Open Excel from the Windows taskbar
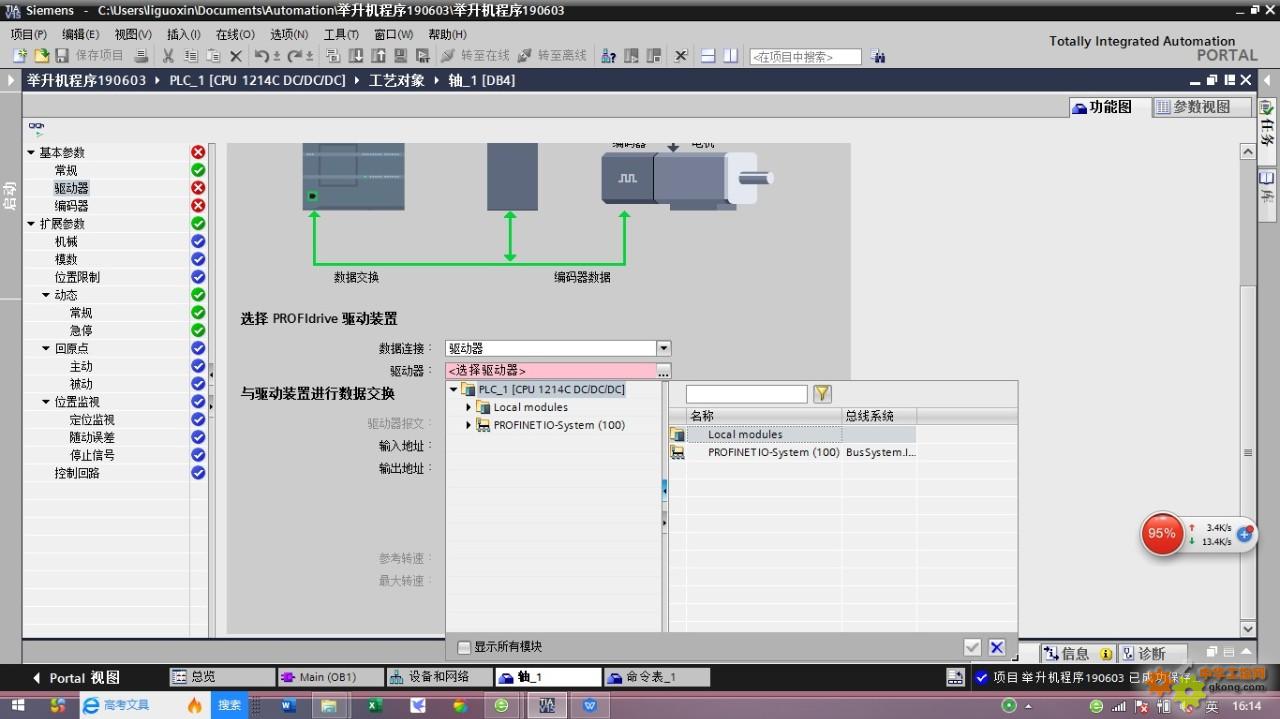 [x=374, y=705]
